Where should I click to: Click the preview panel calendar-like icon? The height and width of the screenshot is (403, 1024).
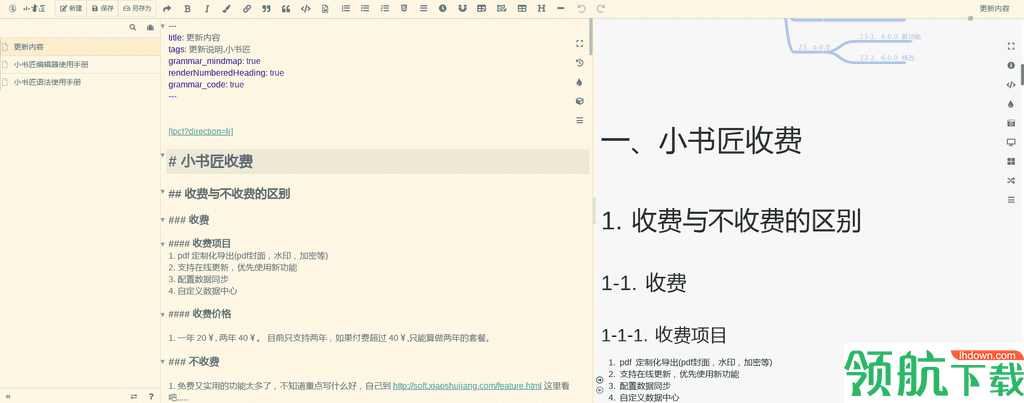(1011, 123)
